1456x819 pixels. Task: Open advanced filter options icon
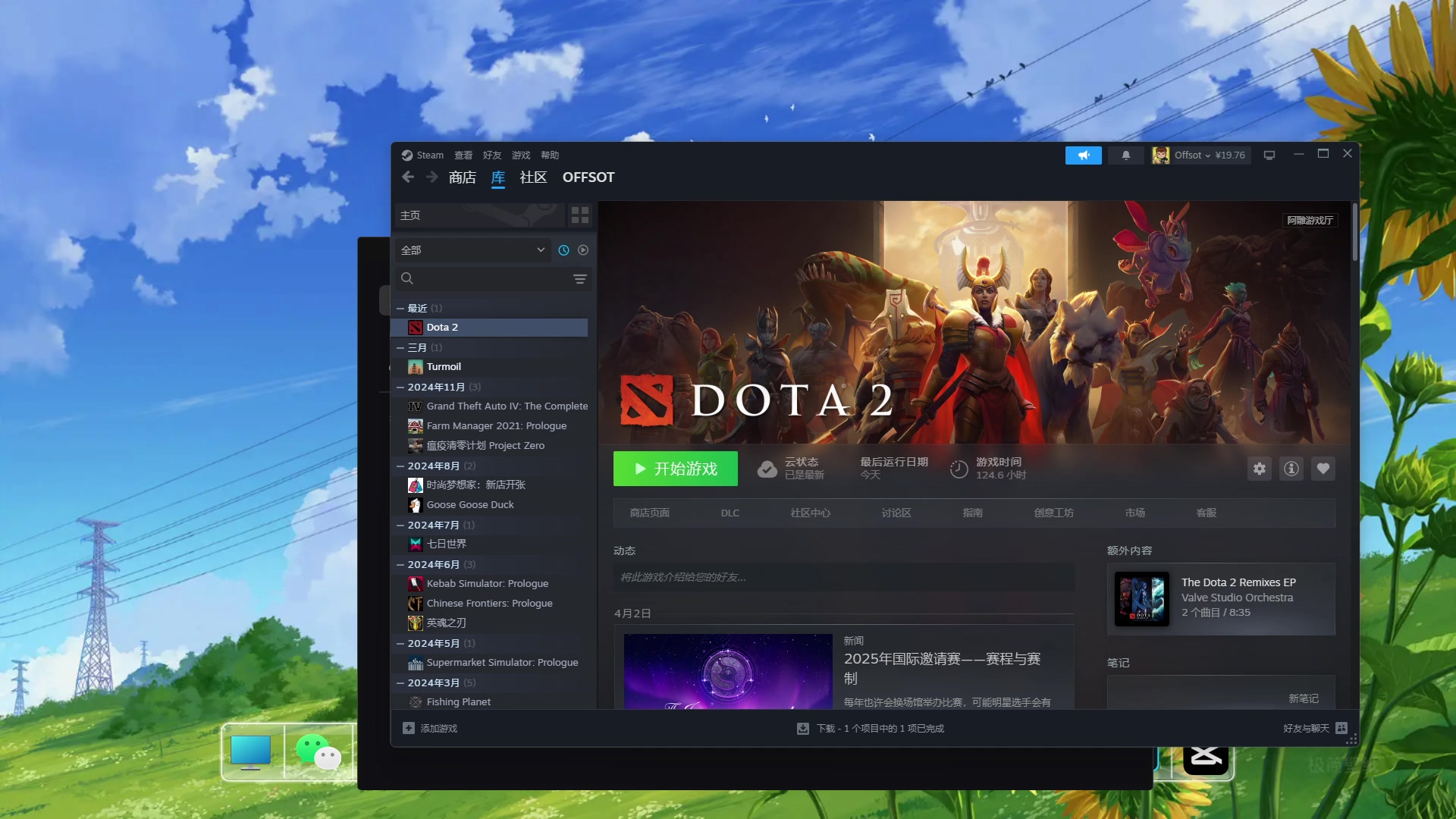click(580, 279)
